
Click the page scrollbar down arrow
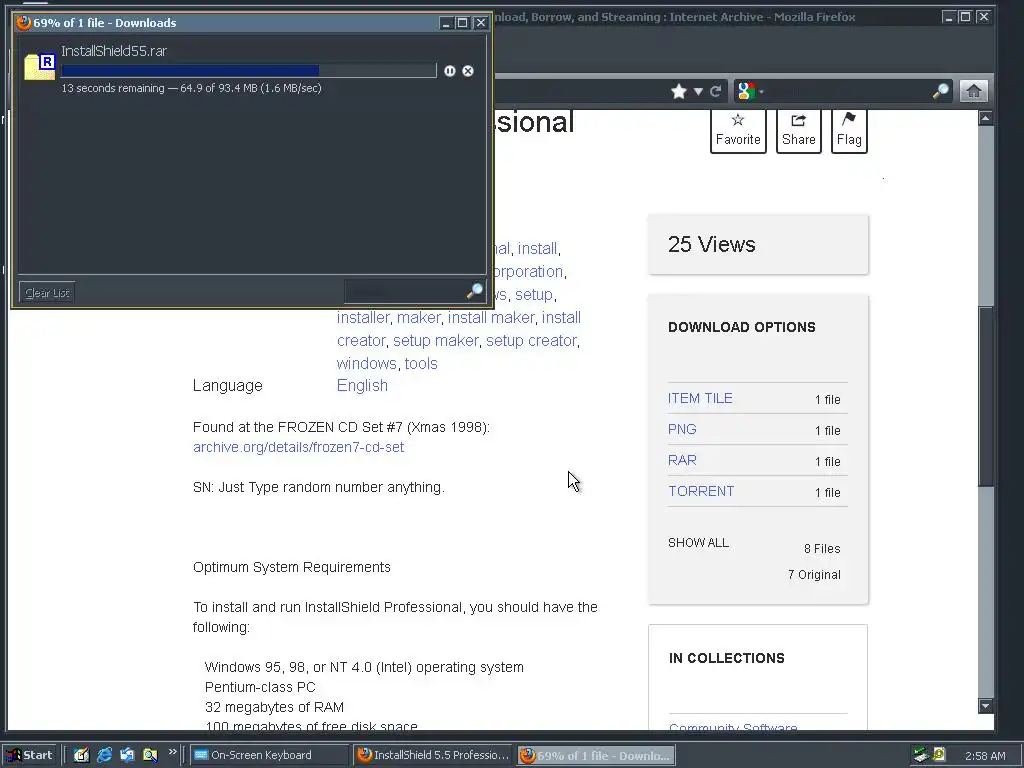pyautogui.click(x=985, y=705)
